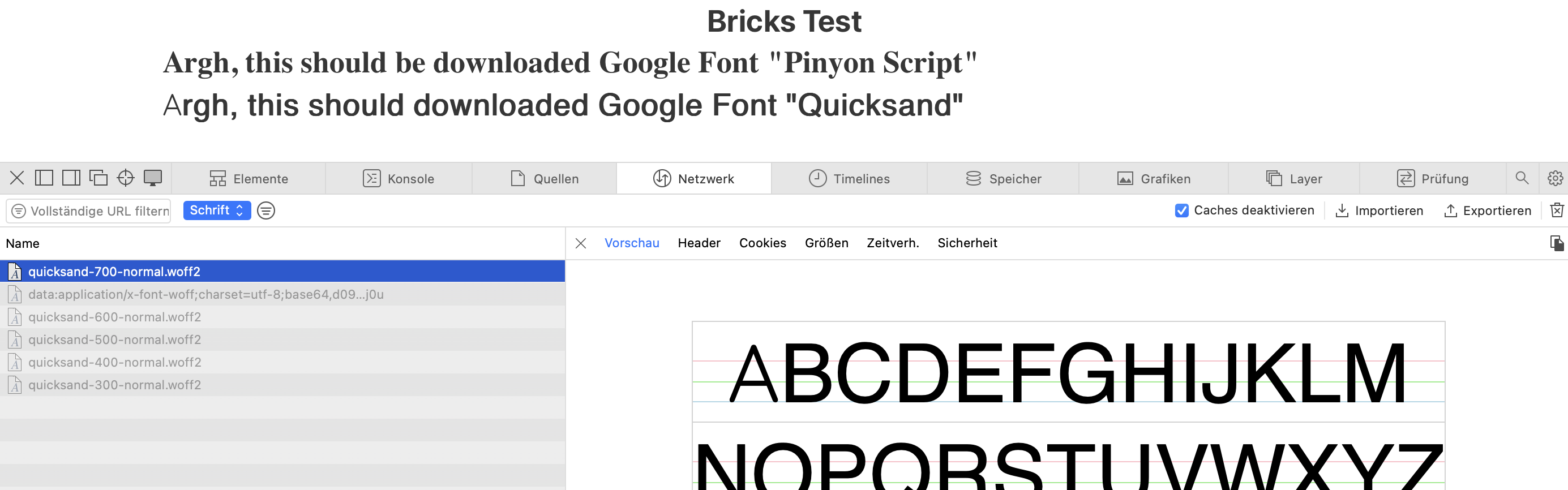1568x490 pixels.
Task: Click font file icon of quicksand-700 row
Action: [x=15, y=272]
